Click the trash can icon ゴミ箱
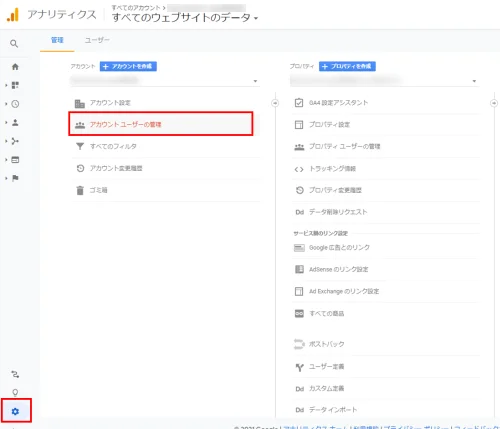This screenshot has width=500, height=429. coord(80,190)
